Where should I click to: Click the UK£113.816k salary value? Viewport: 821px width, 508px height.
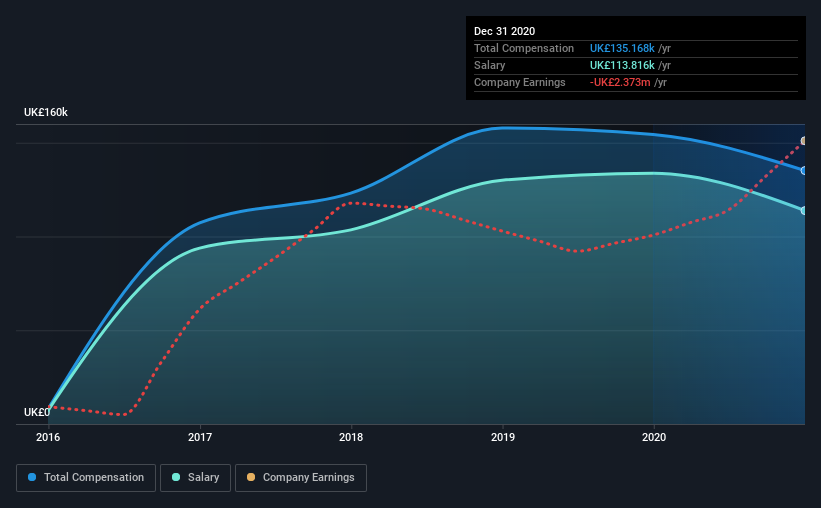[622, 65]
